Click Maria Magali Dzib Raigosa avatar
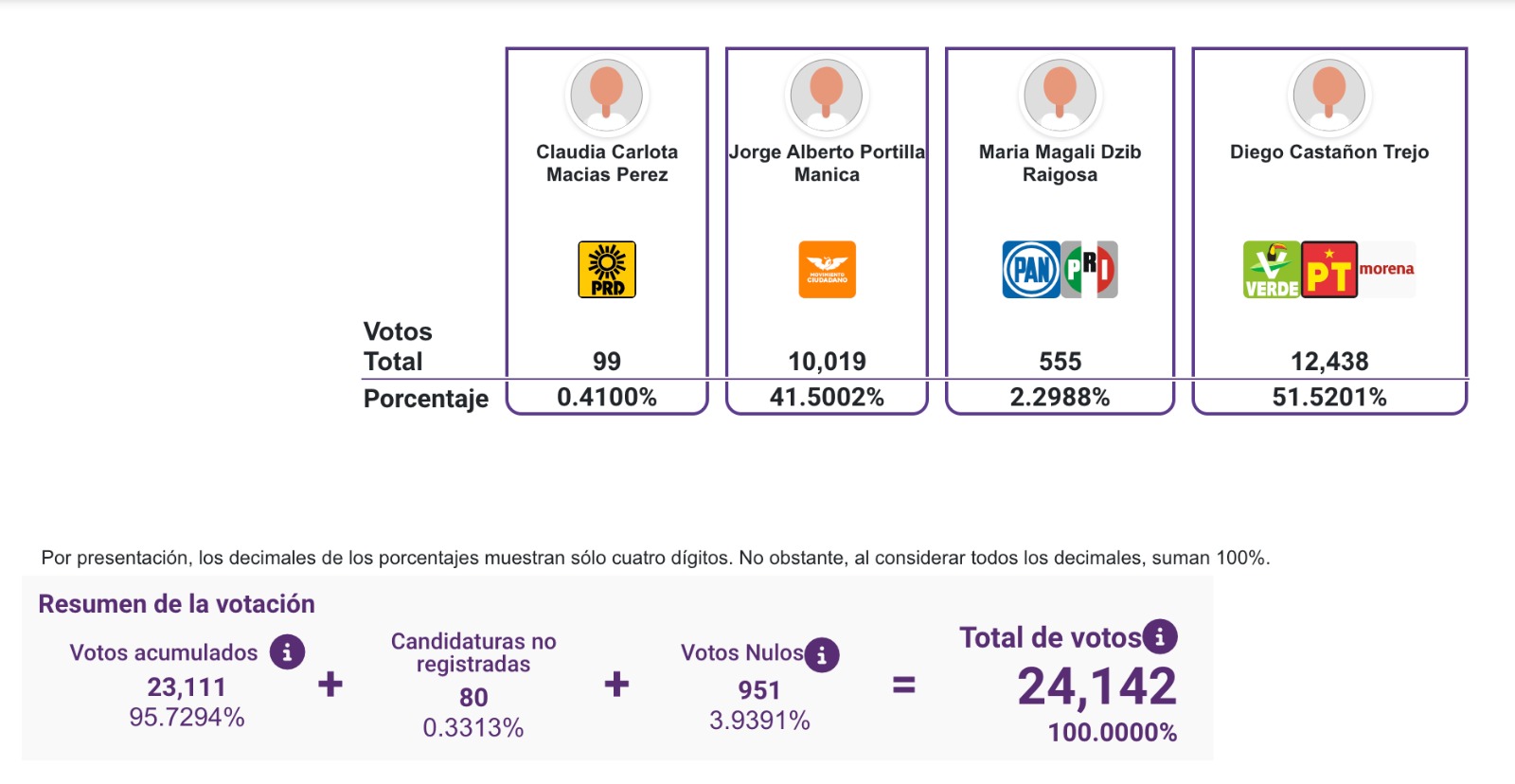Image resolution: width=1515 pixels, height=784 pixels. coord(1060,95)
